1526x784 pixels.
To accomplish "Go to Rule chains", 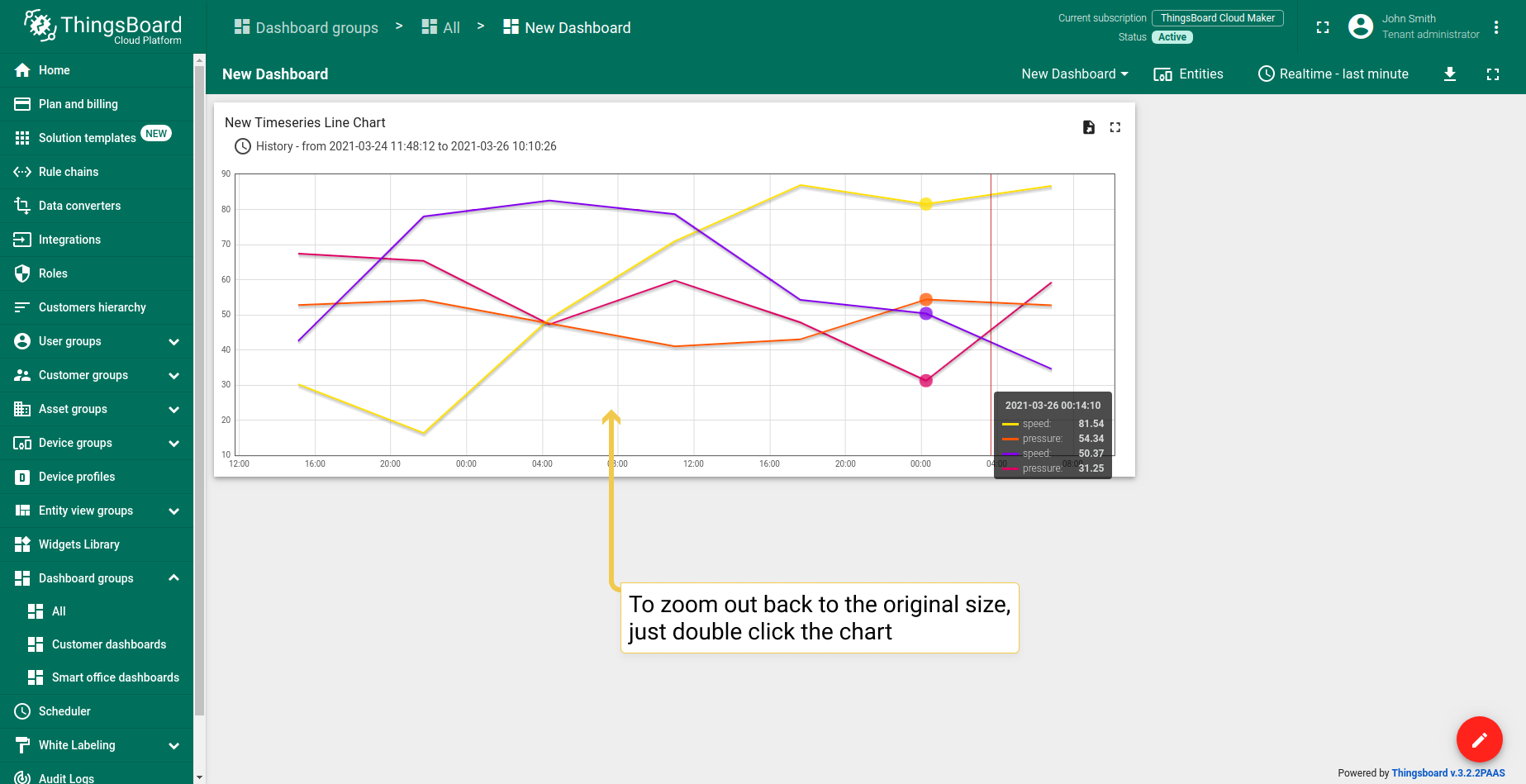I will pos(97,172).
